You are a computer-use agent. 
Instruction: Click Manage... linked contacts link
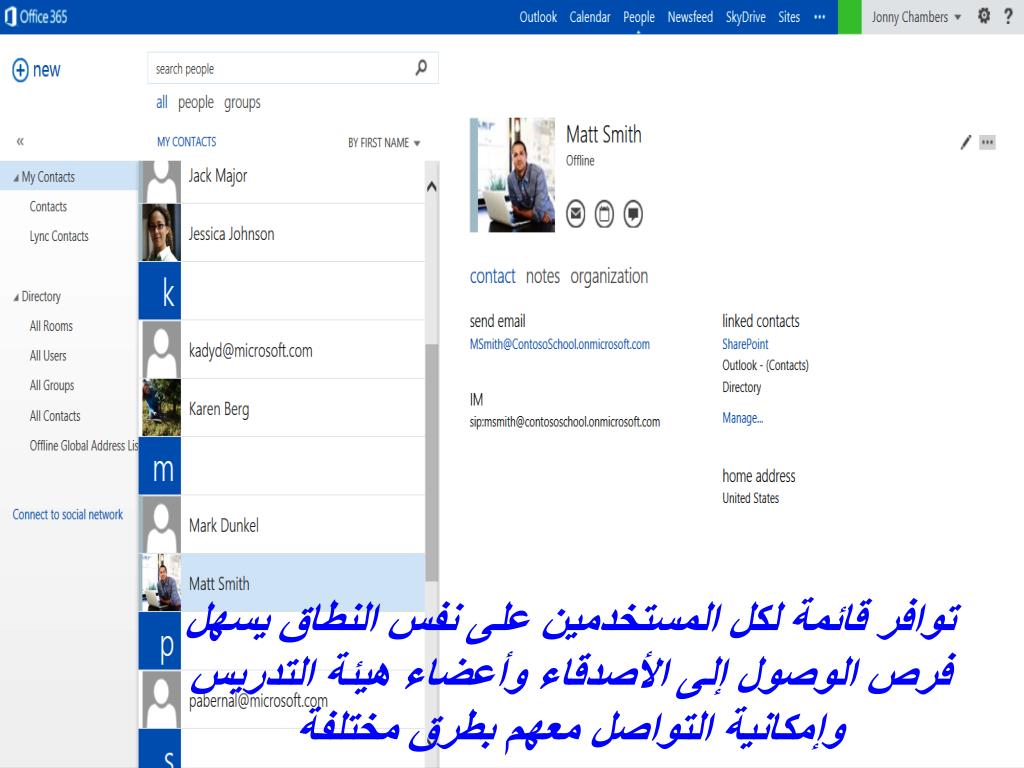(743, 418)
